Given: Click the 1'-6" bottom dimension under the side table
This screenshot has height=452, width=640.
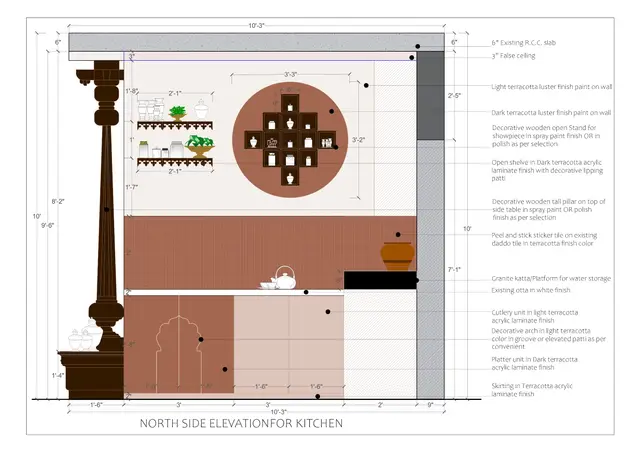Looking at the screenshot, I should point(96,405).
